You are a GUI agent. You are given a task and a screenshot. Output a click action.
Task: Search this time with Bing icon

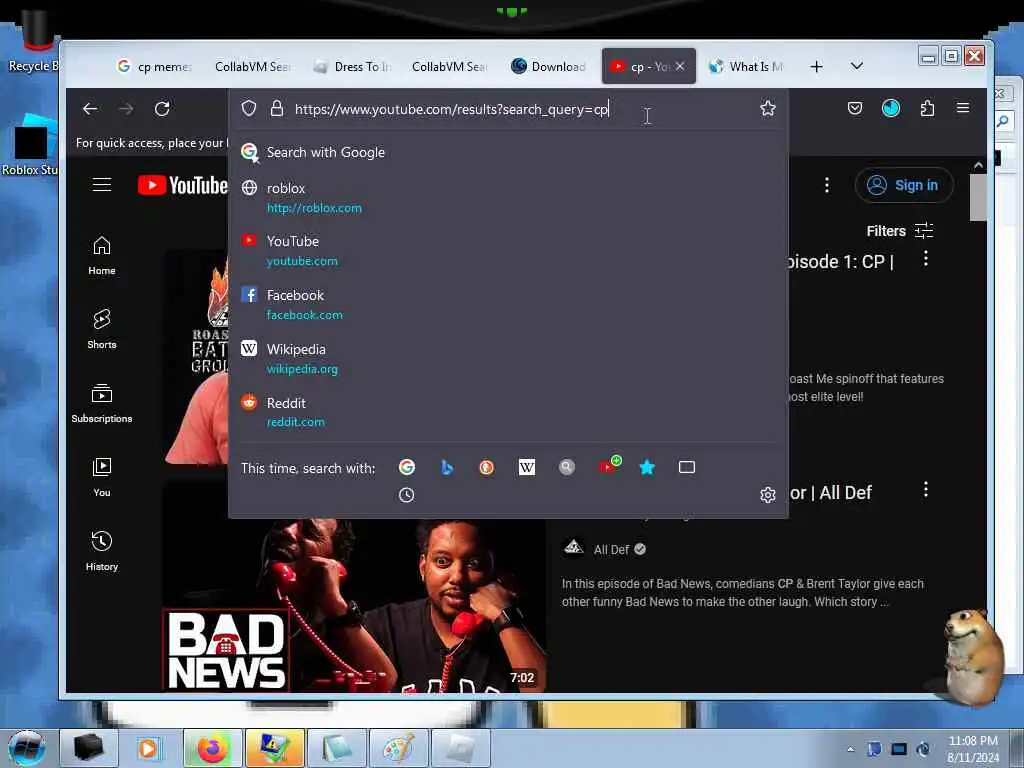click(x=447, y=467)
